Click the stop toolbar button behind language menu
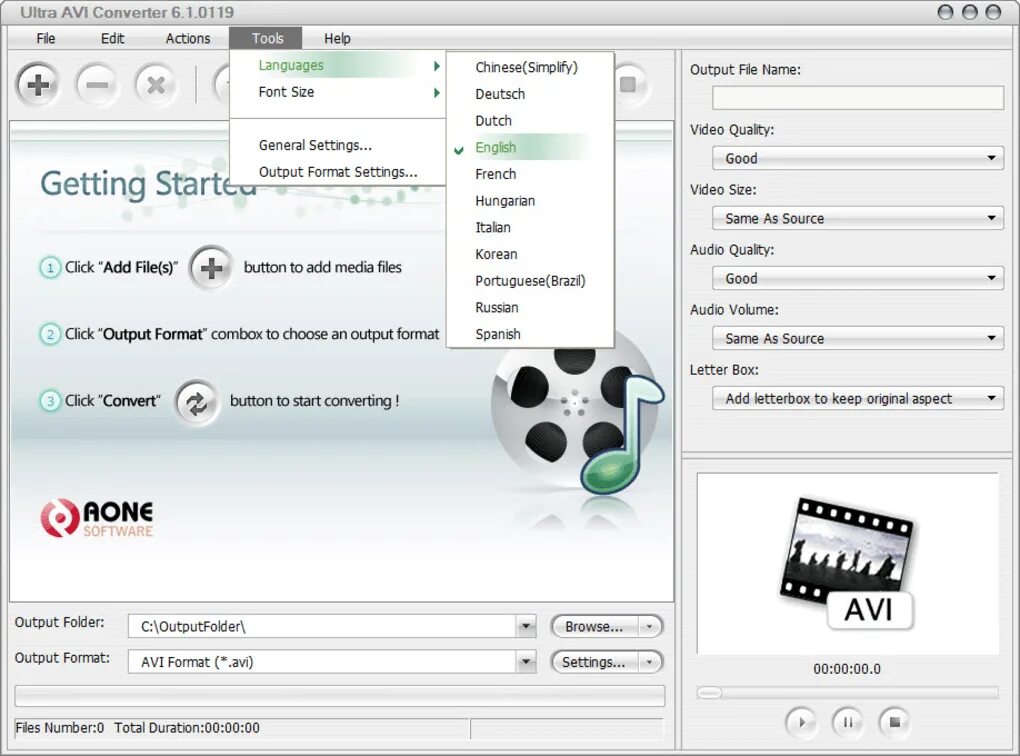Screen dimensions: 1020x756 [x=629, y=85]
